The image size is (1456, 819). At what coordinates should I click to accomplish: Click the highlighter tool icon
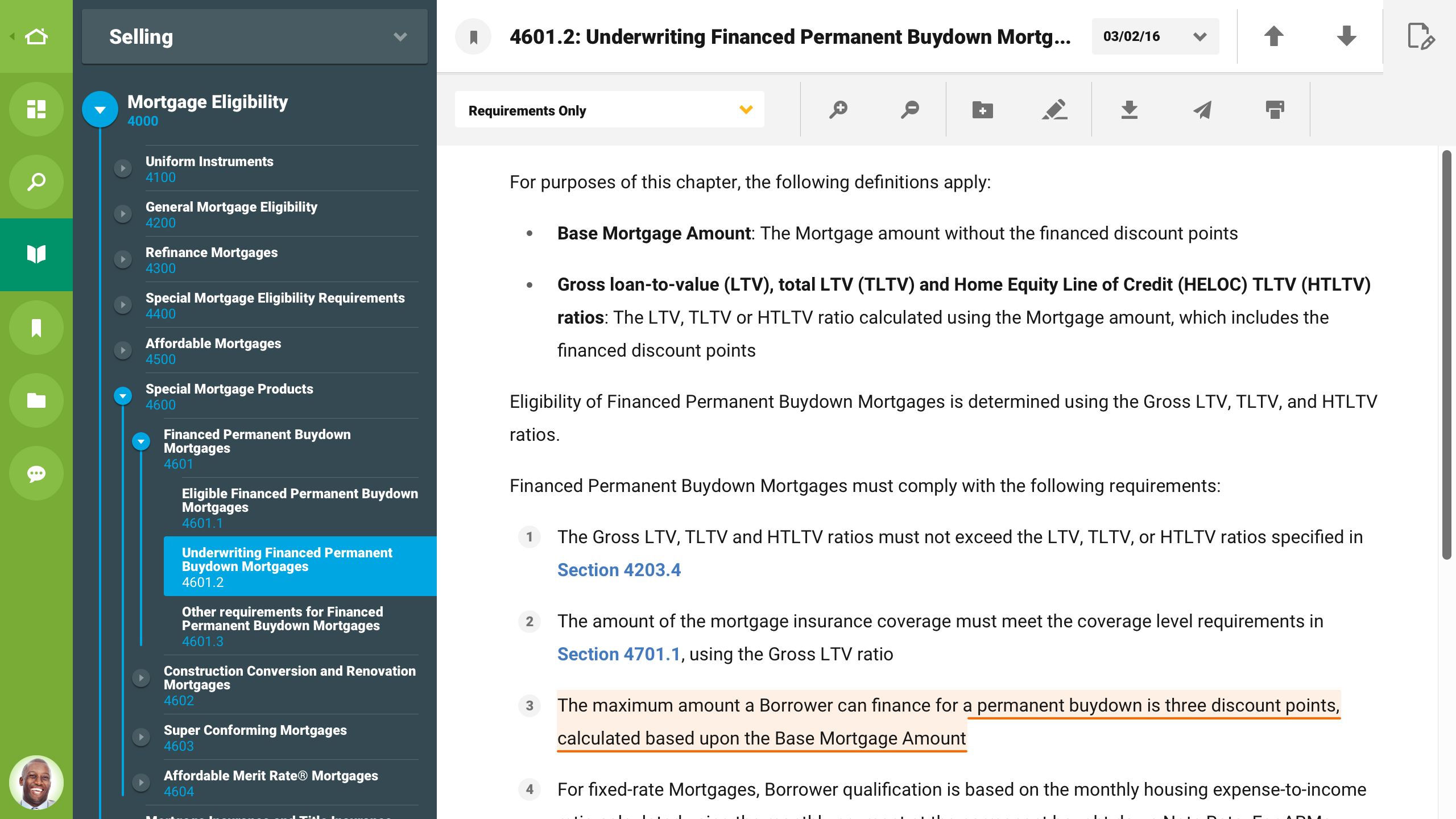[x=1054, y=109]
